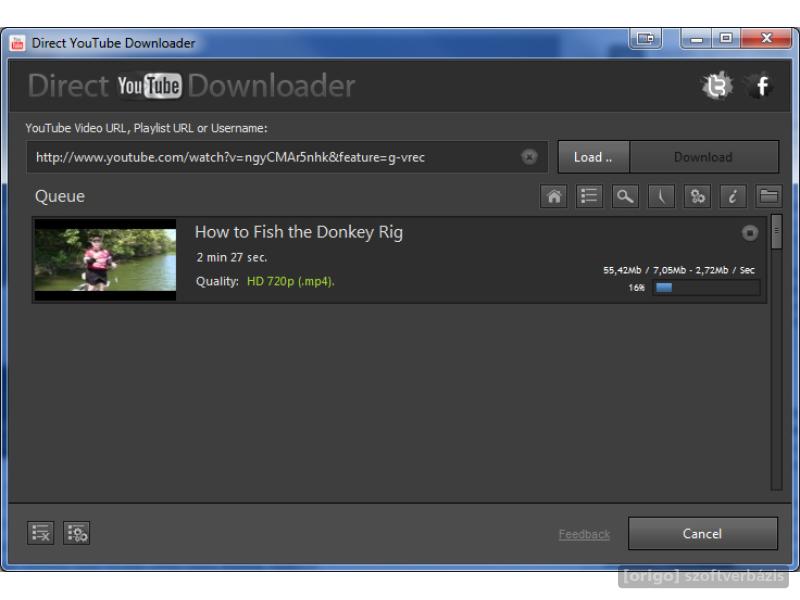
Task: Select the title How to Fish the Donkey Rig
Action: point(298,232)
